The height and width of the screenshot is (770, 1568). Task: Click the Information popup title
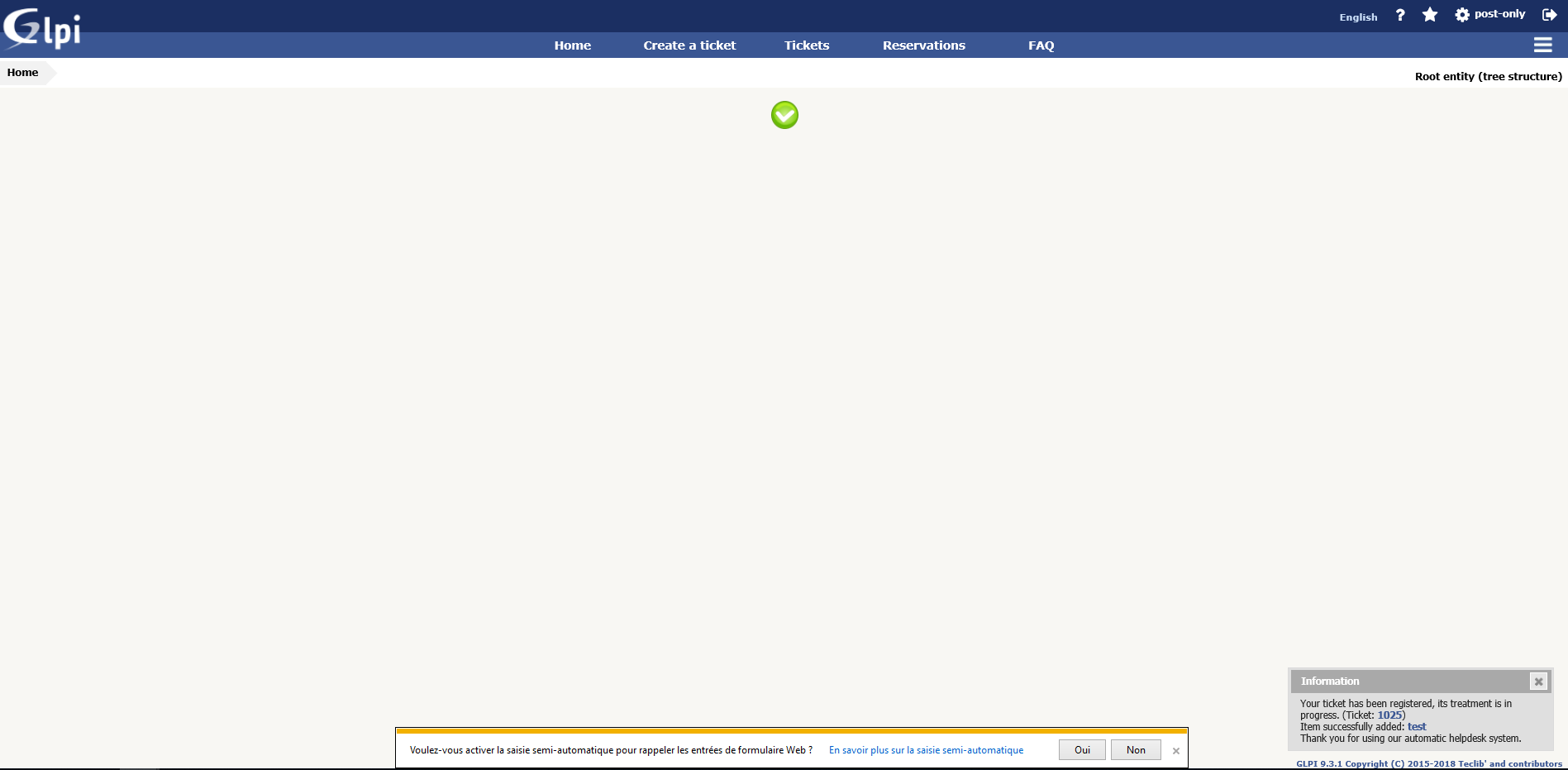1329,682
